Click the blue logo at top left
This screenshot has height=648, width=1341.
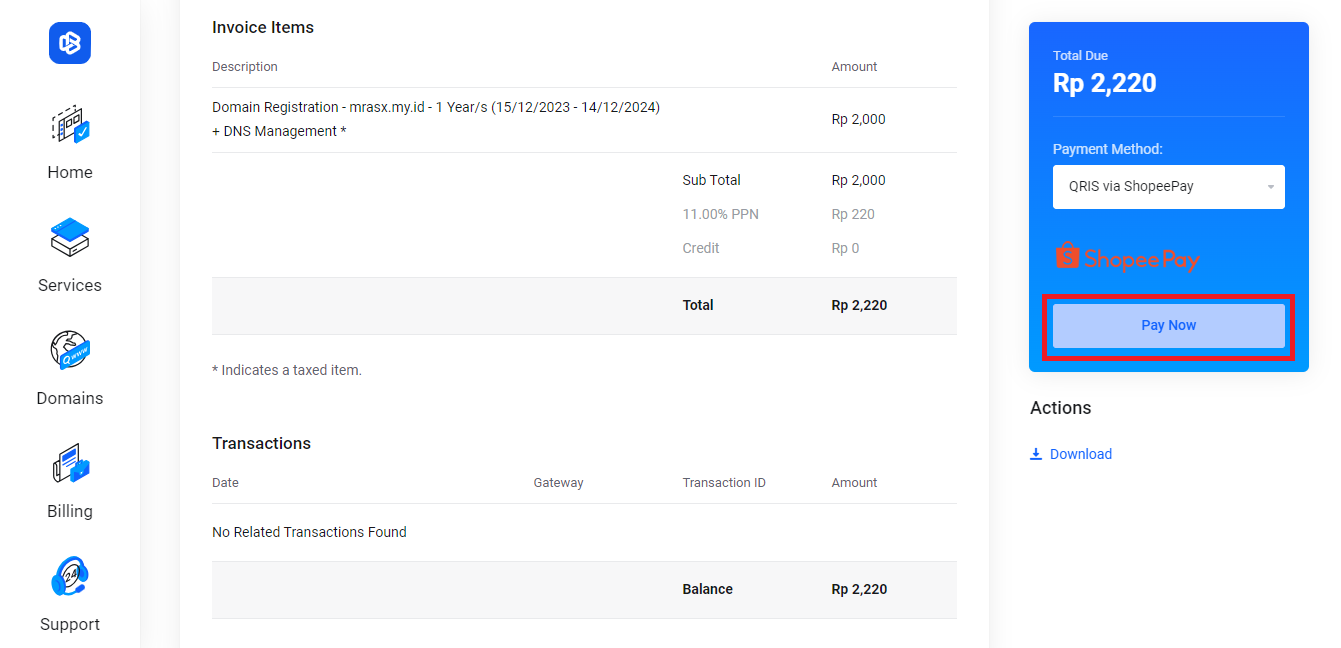coord(70,43)
